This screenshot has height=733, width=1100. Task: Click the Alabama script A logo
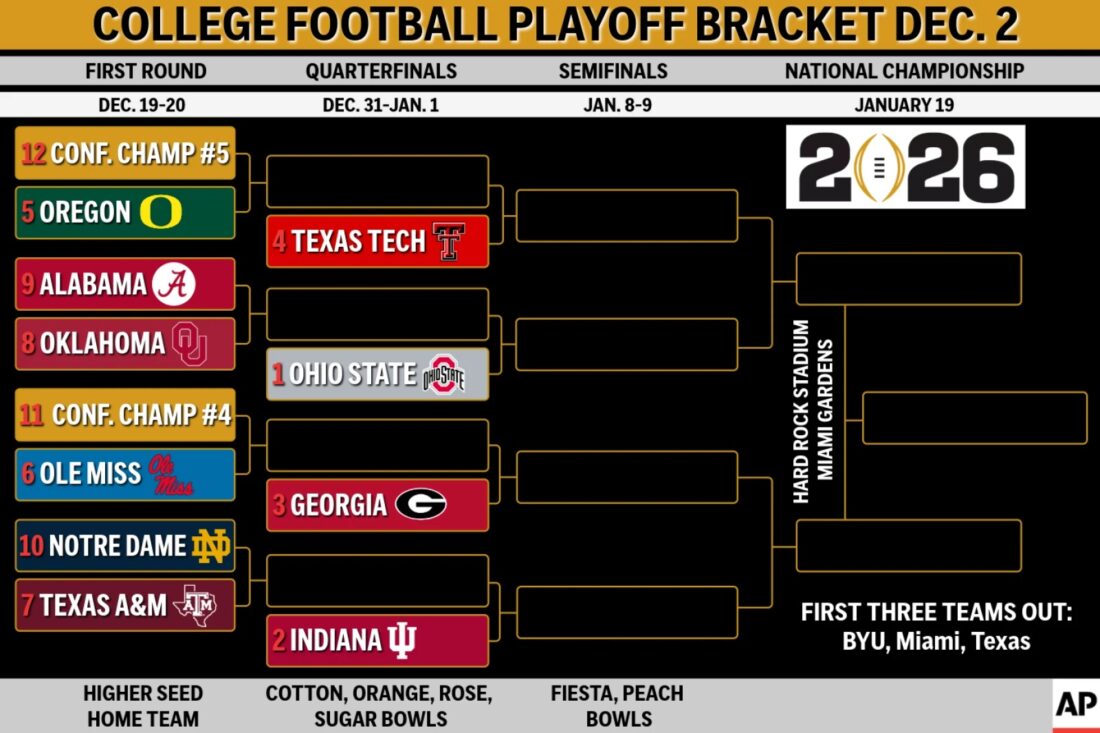point(174,285)
